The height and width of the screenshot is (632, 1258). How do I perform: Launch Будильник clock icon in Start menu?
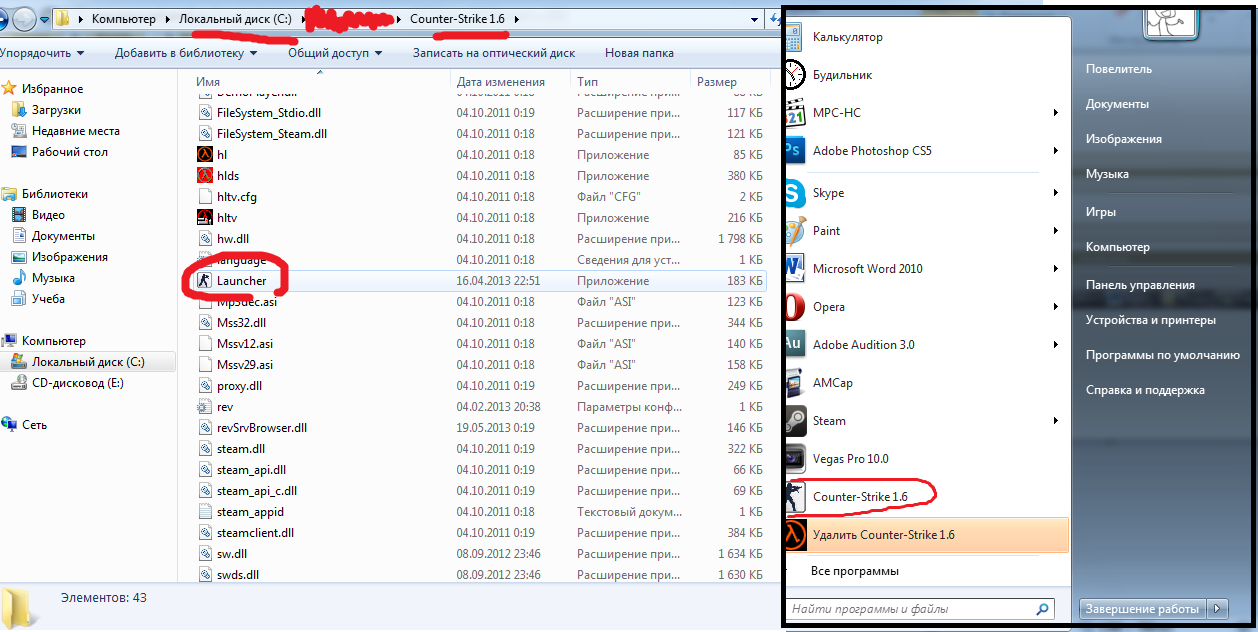click(x=796, y=75)
